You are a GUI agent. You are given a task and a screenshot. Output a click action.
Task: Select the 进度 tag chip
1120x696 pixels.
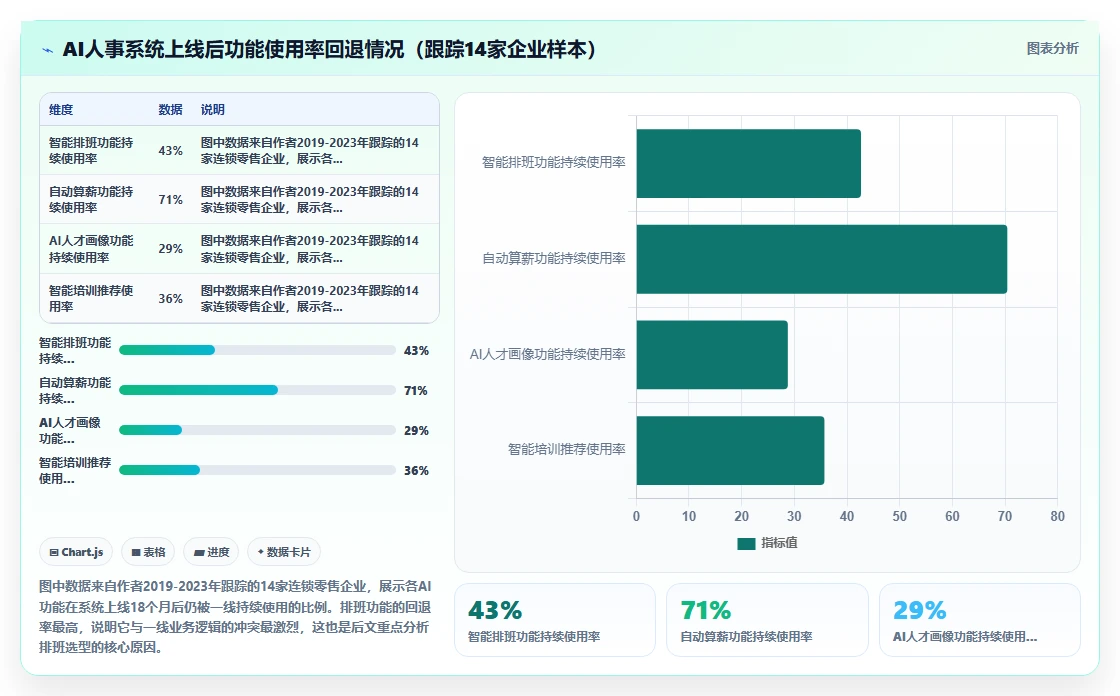[x=211, y=552]
